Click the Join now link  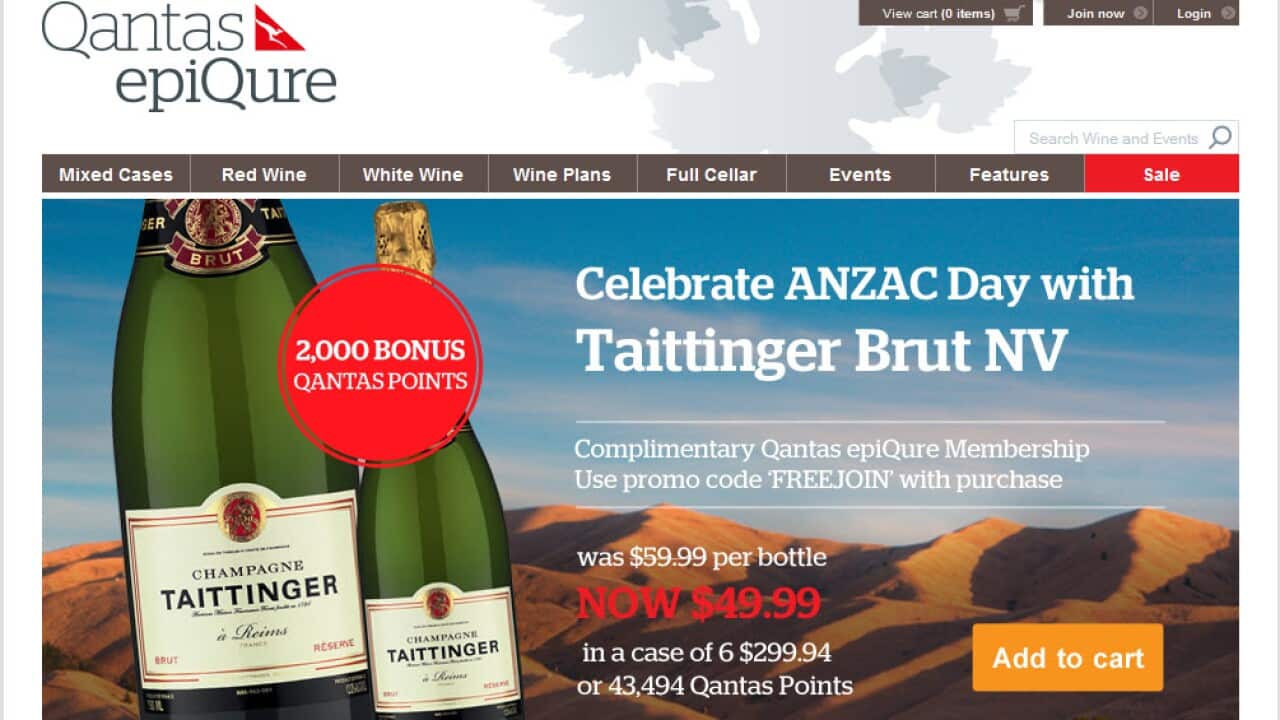coord(1097,13)
